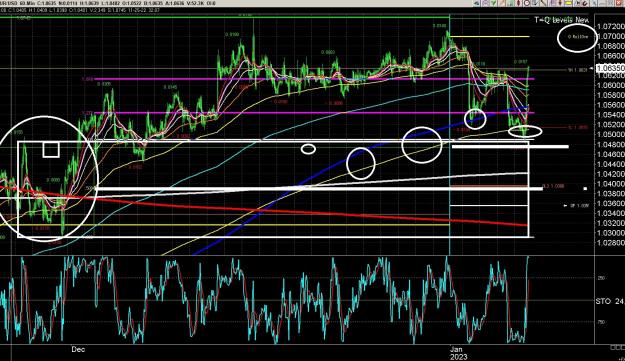Click the 1.05400 price axis label

tap(610, 115)
